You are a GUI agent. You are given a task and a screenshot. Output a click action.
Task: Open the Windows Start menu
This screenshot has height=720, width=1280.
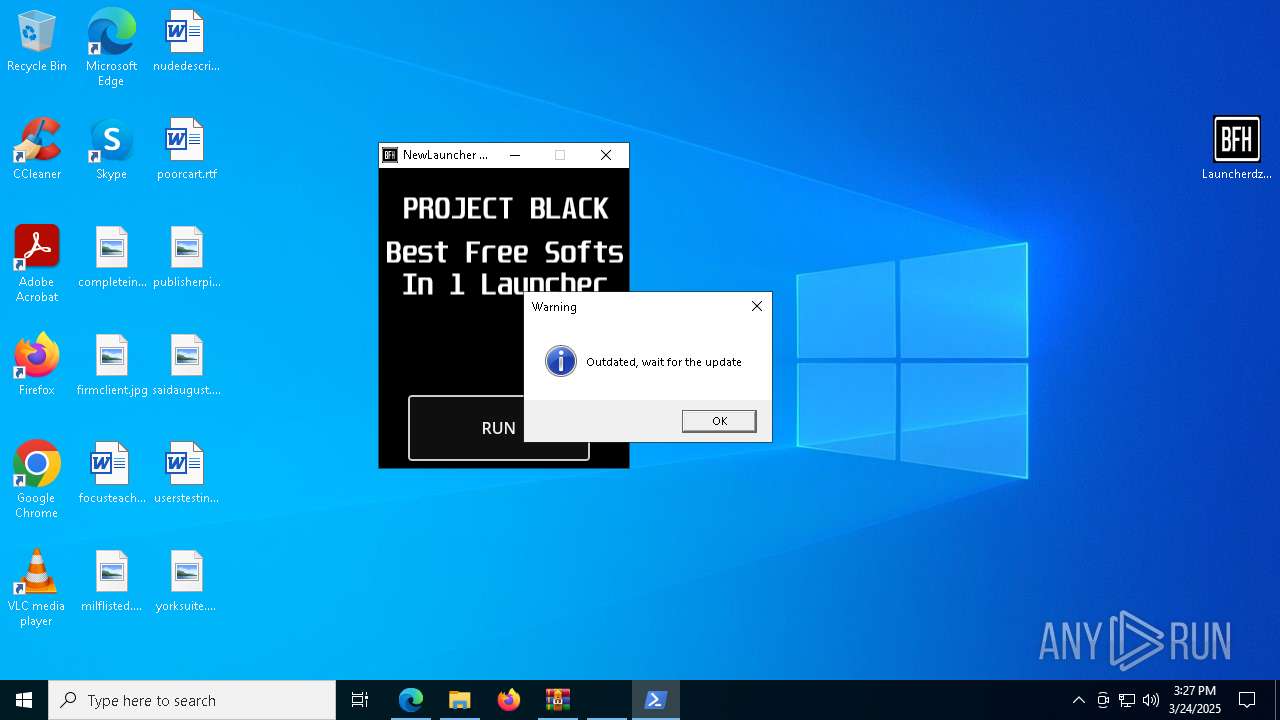24,700
